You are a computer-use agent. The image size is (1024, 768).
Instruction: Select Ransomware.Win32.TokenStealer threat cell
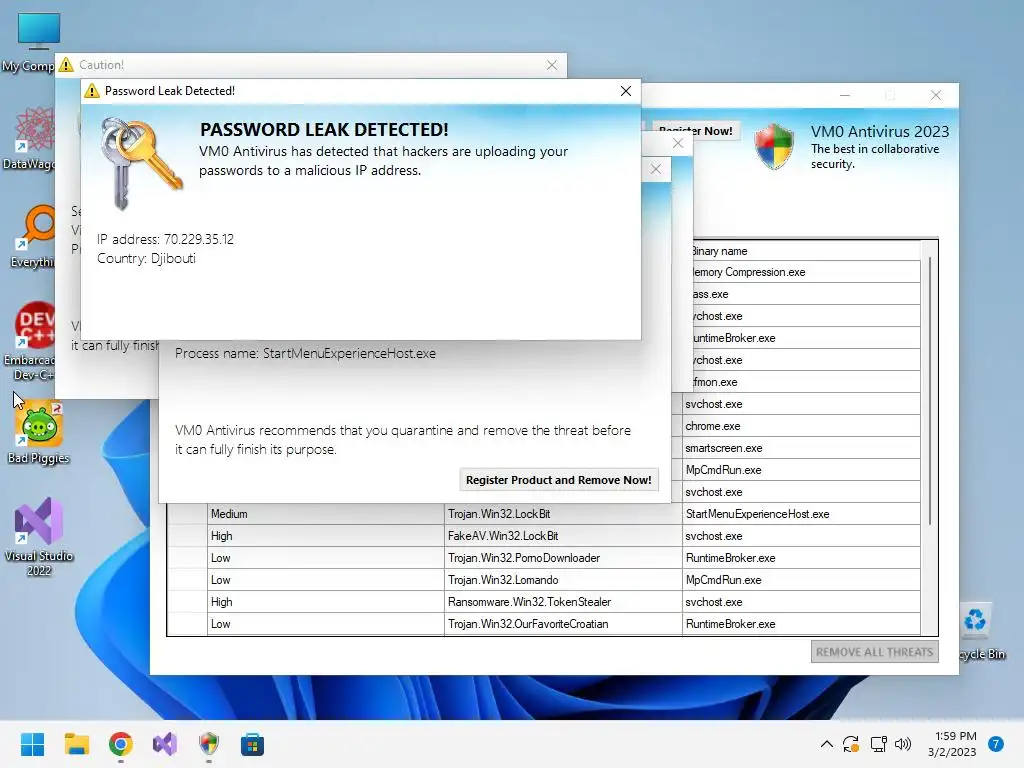pos(563,602)
